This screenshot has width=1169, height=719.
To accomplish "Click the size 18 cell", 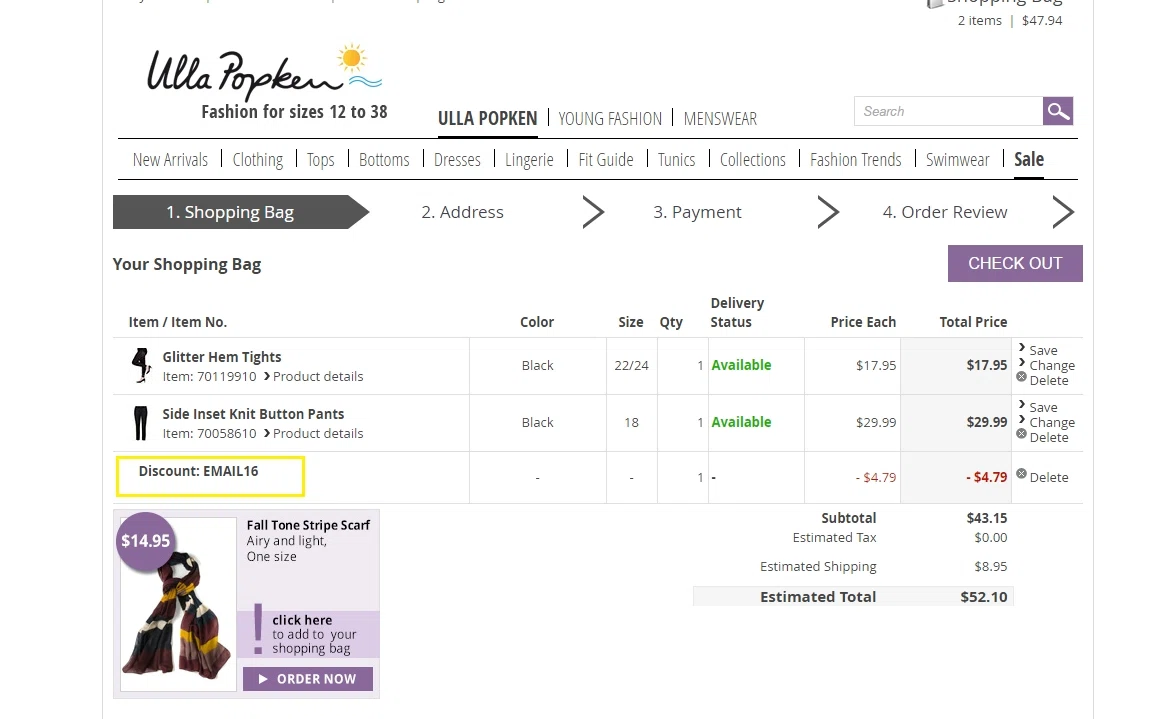I will coord(631,422).
